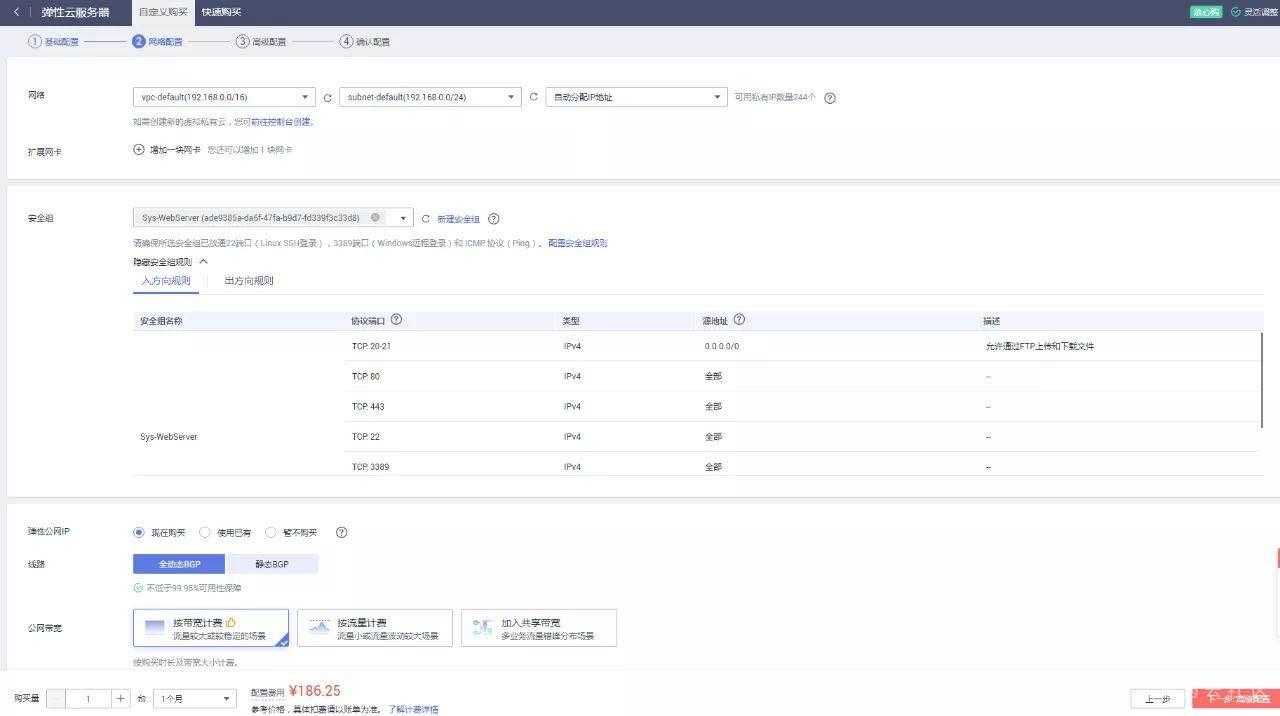
Task: Choose 静态BGP line type
Action: [272, 564]
